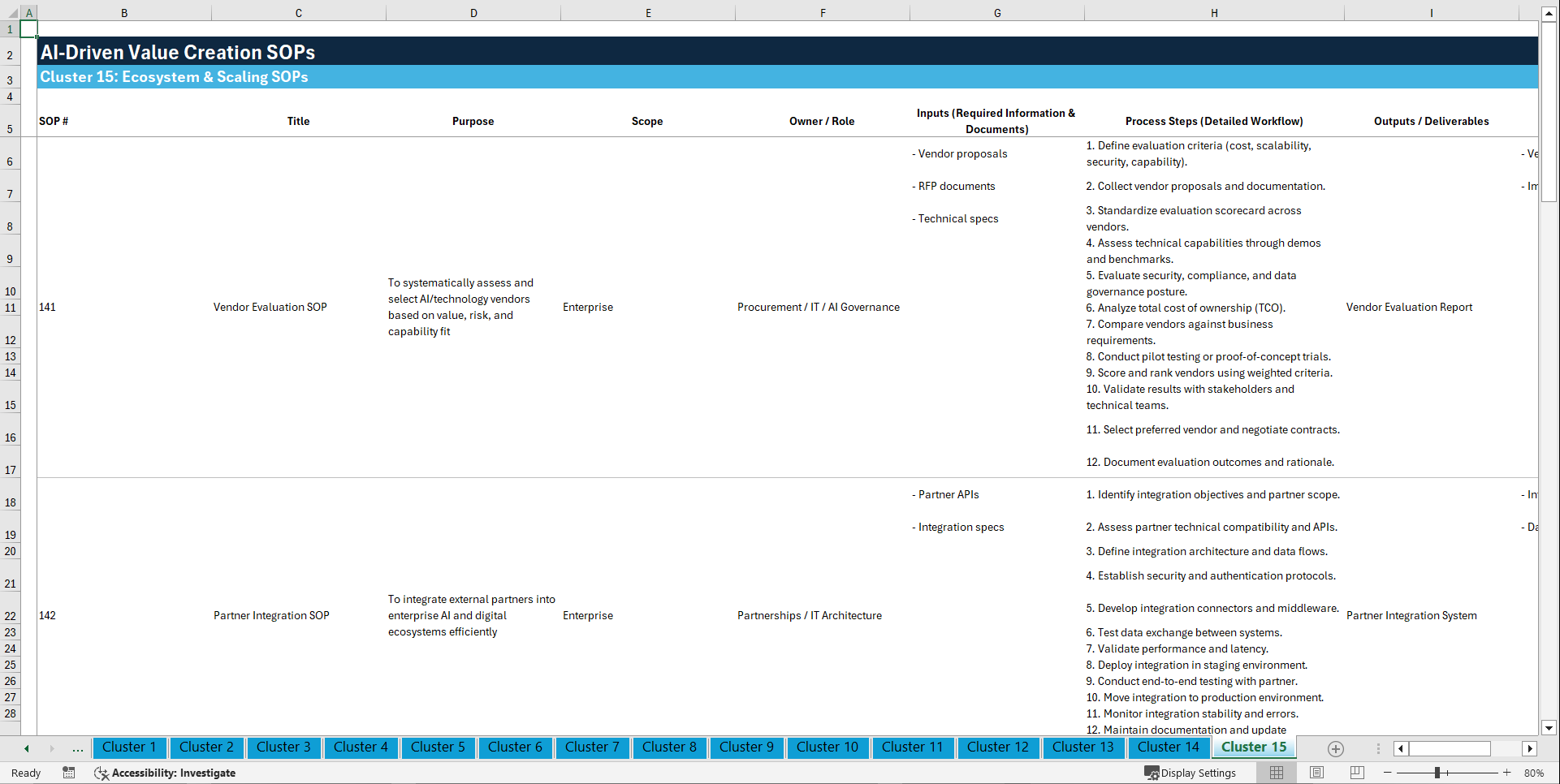Viewport: 1560px width, 784px height.
Task: Start macro recording from status bar
Action: 69,773
